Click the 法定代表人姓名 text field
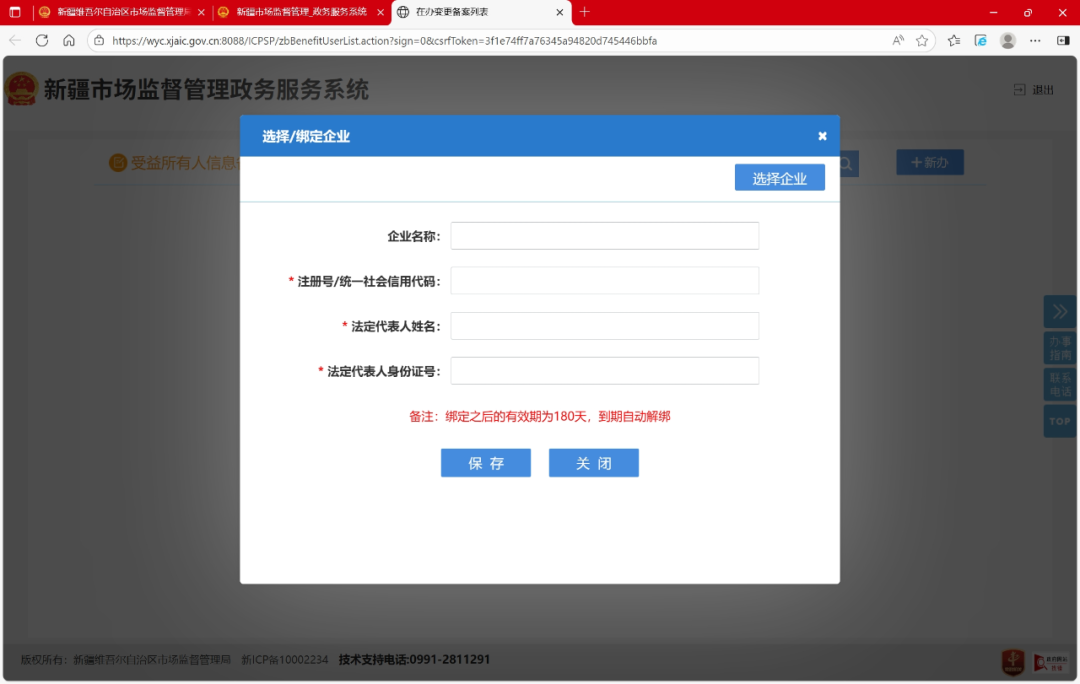The image size is (1080, 684). click(x=604, y=326)
